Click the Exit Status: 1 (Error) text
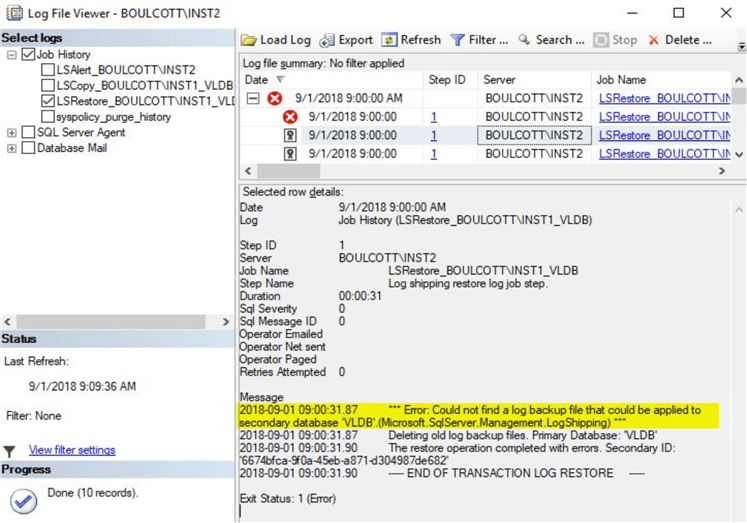Screen dimensions: 747x523 coord(288,499)
